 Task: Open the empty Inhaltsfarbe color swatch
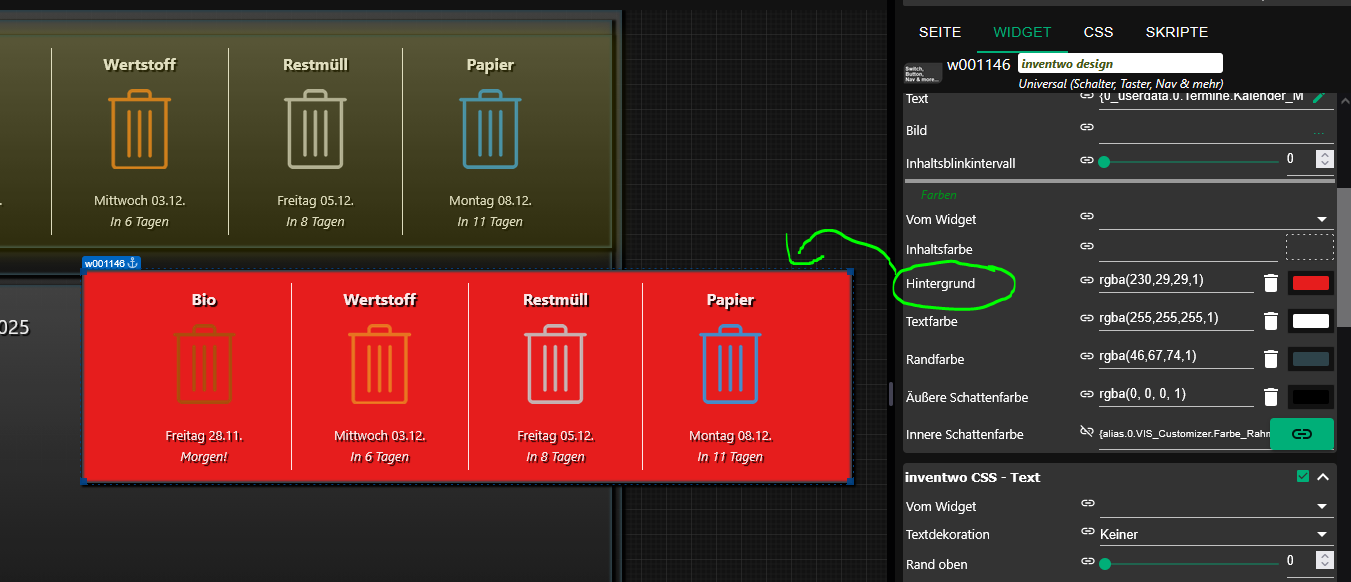click(x=1310, y=246)
